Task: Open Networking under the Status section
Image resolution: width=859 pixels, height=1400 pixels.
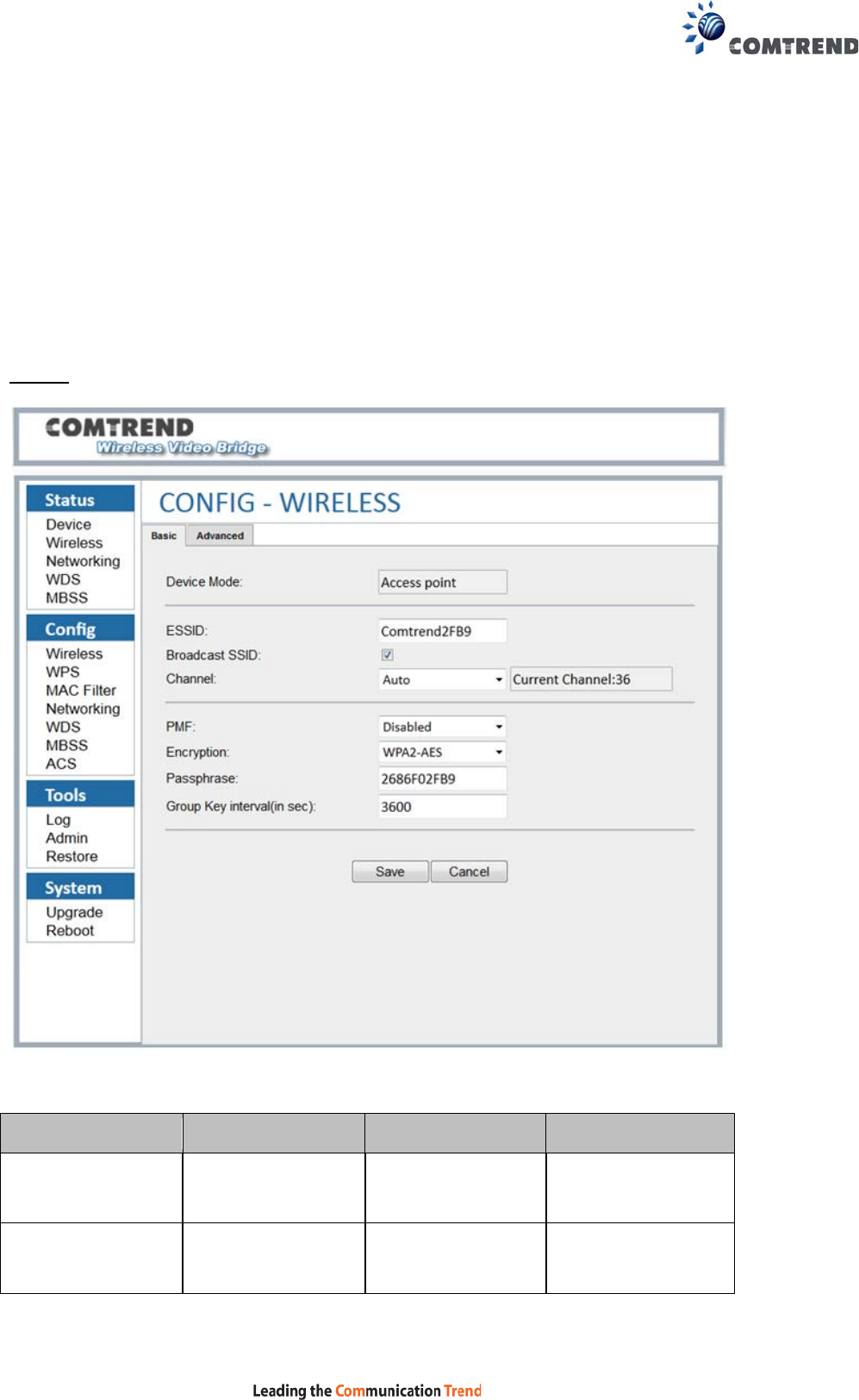Action: (83, 561)
